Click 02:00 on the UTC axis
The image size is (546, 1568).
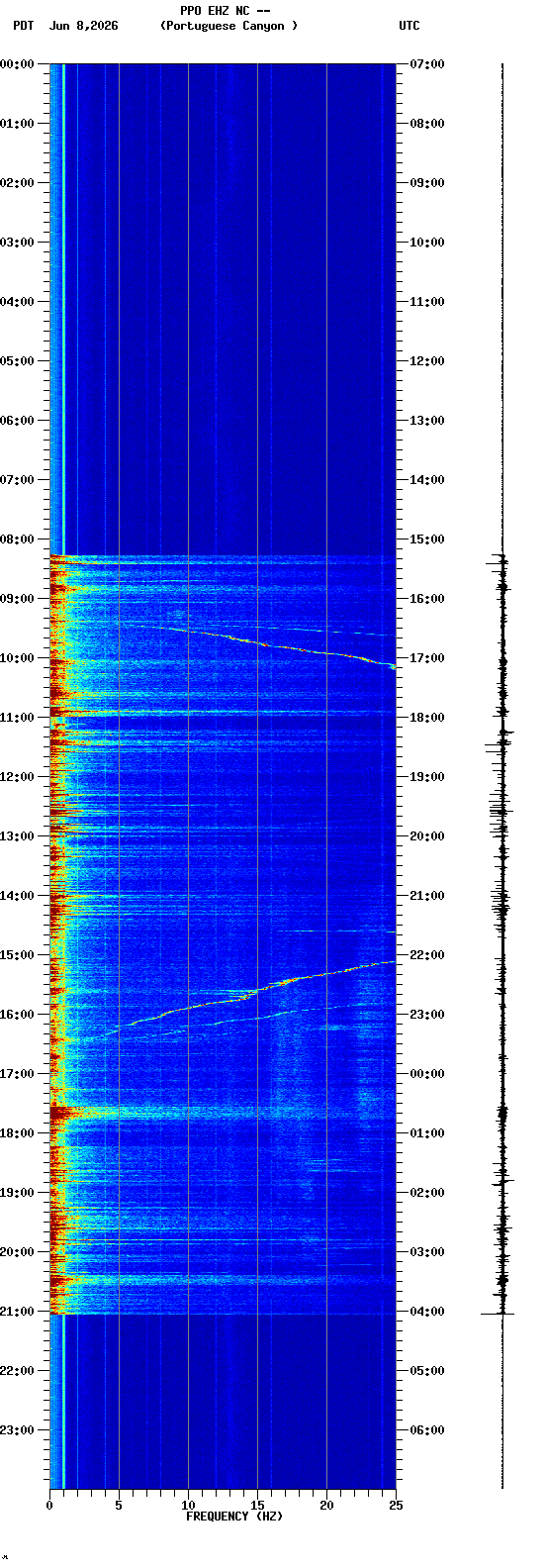point(427,1193)
